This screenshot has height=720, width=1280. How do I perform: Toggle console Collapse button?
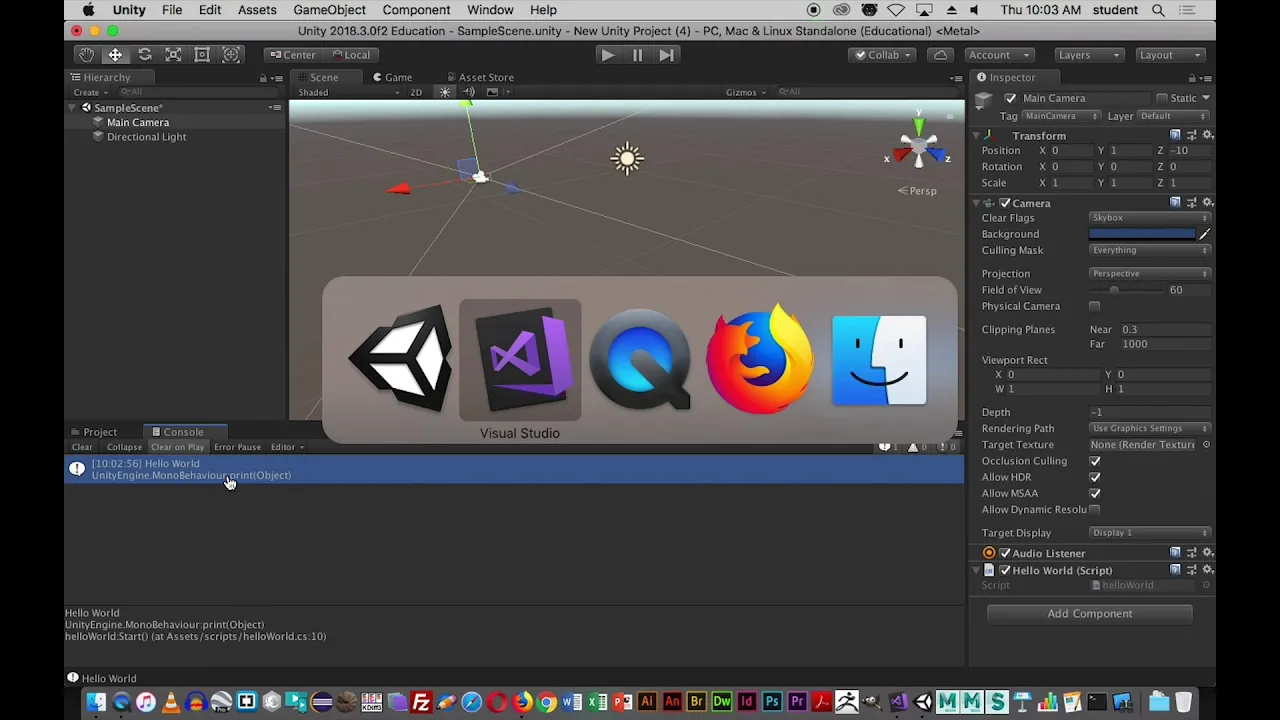(x=125, y=447)
